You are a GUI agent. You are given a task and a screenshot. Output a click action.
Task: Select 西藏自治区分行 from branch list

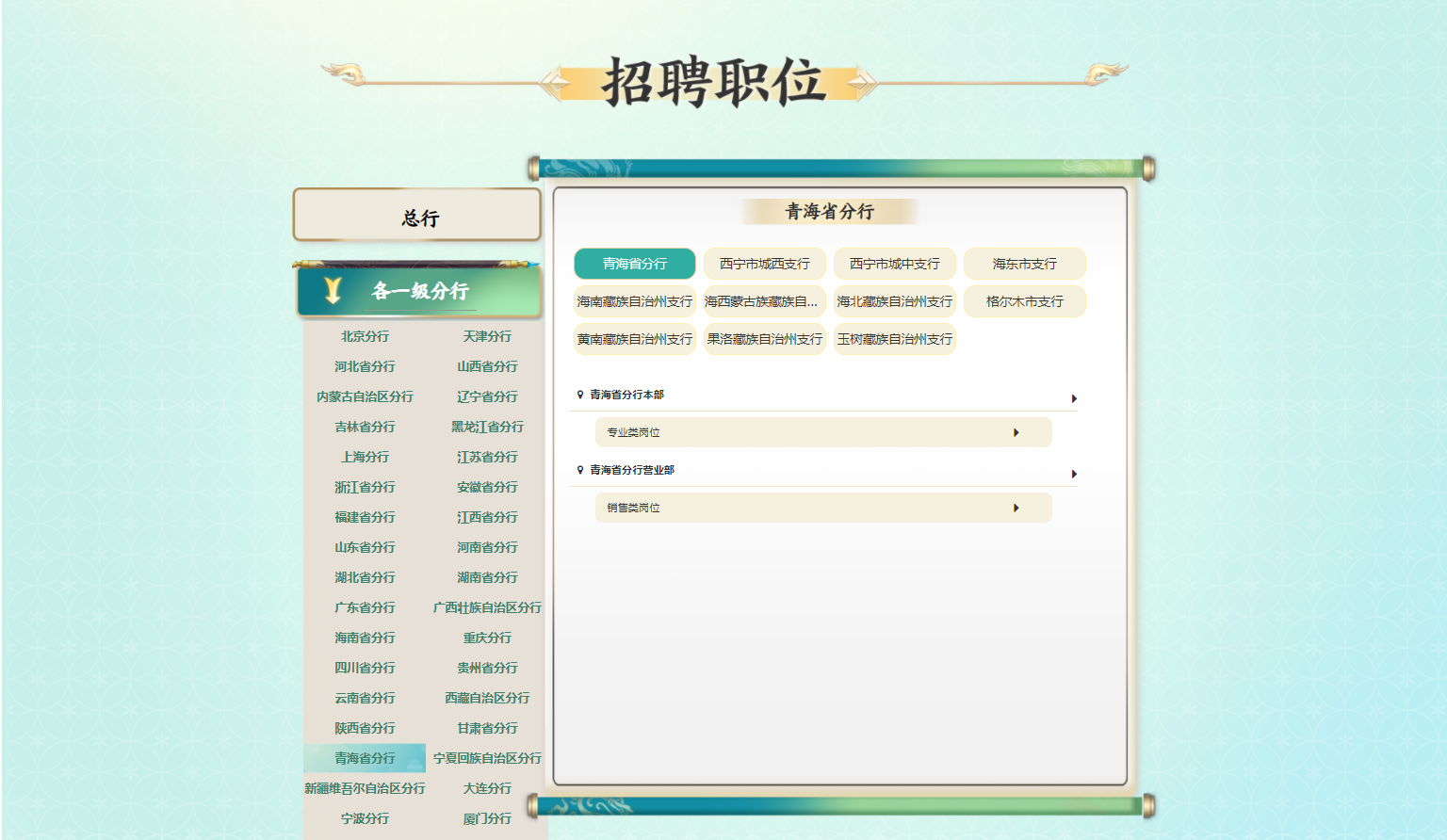(487, 698)
